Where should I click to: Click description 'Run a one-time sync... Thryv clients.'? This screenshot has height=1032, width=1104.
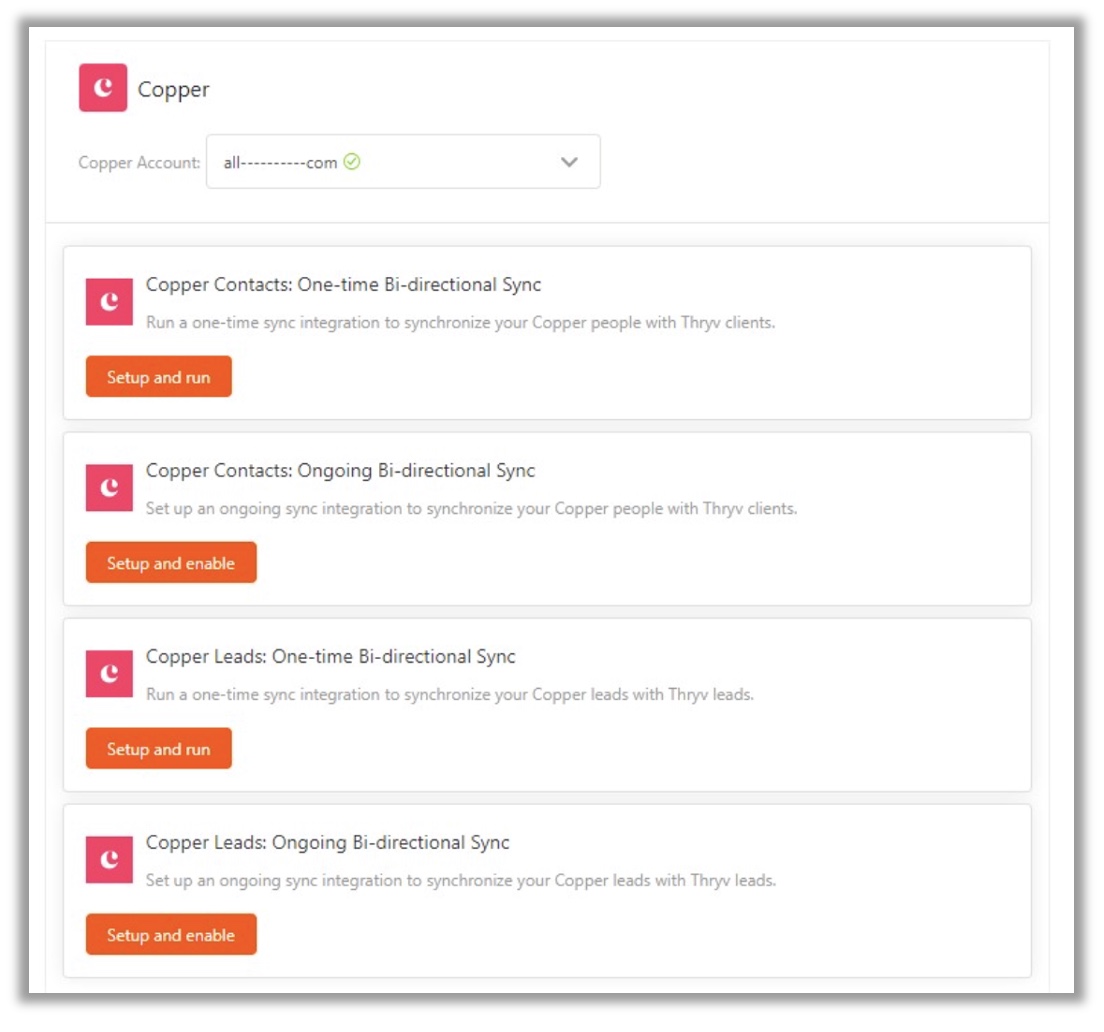[x=460, y=322]
